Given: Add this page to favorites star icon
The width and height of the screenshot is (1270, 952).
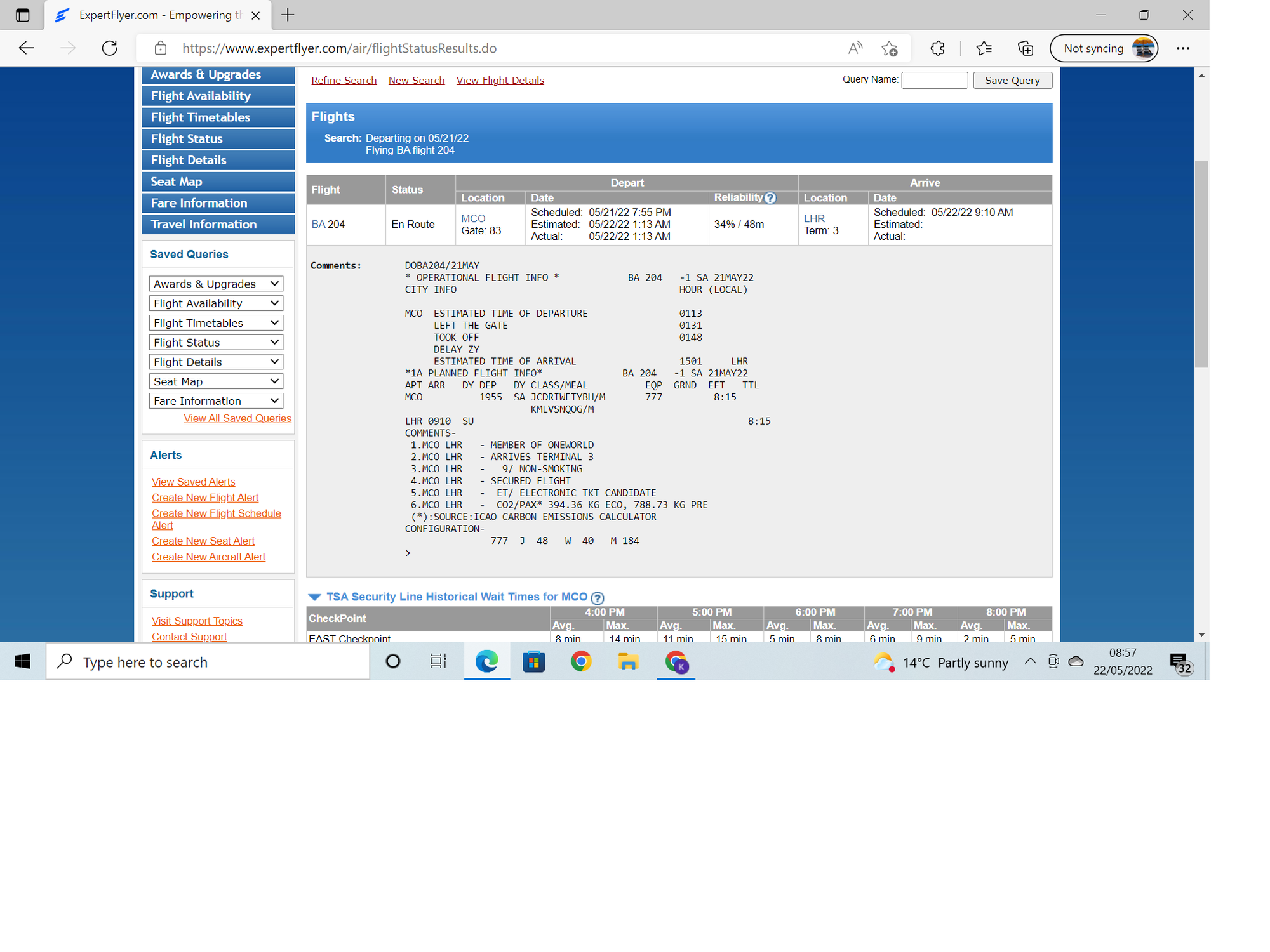Looking at the screenshot, I should (890, 48).
